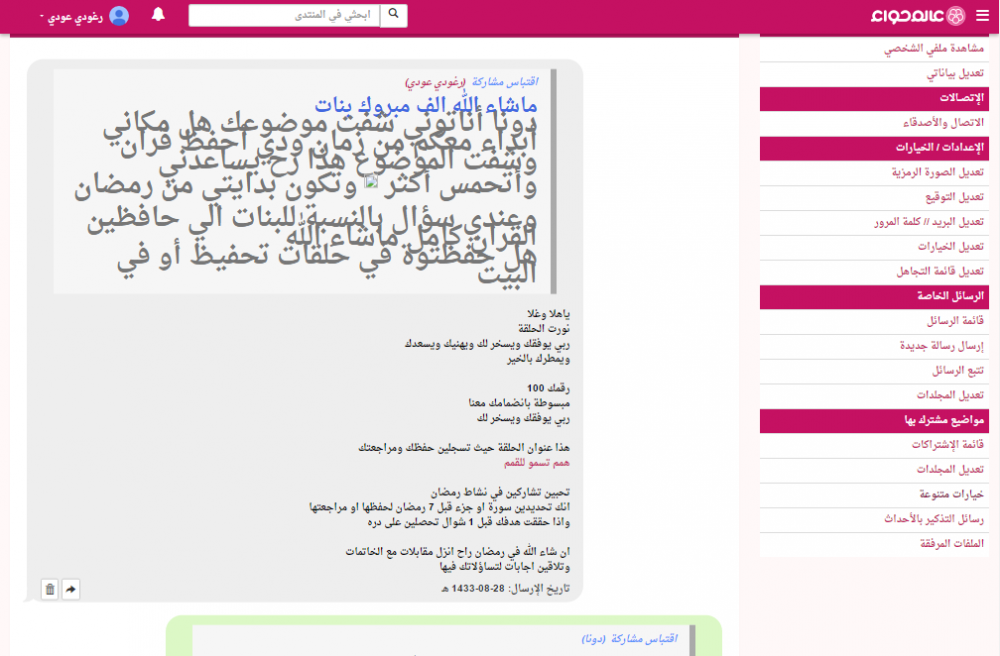The image size is (1000, 656).
Task: Click the forward arrow icon on message
Action: 71,590
